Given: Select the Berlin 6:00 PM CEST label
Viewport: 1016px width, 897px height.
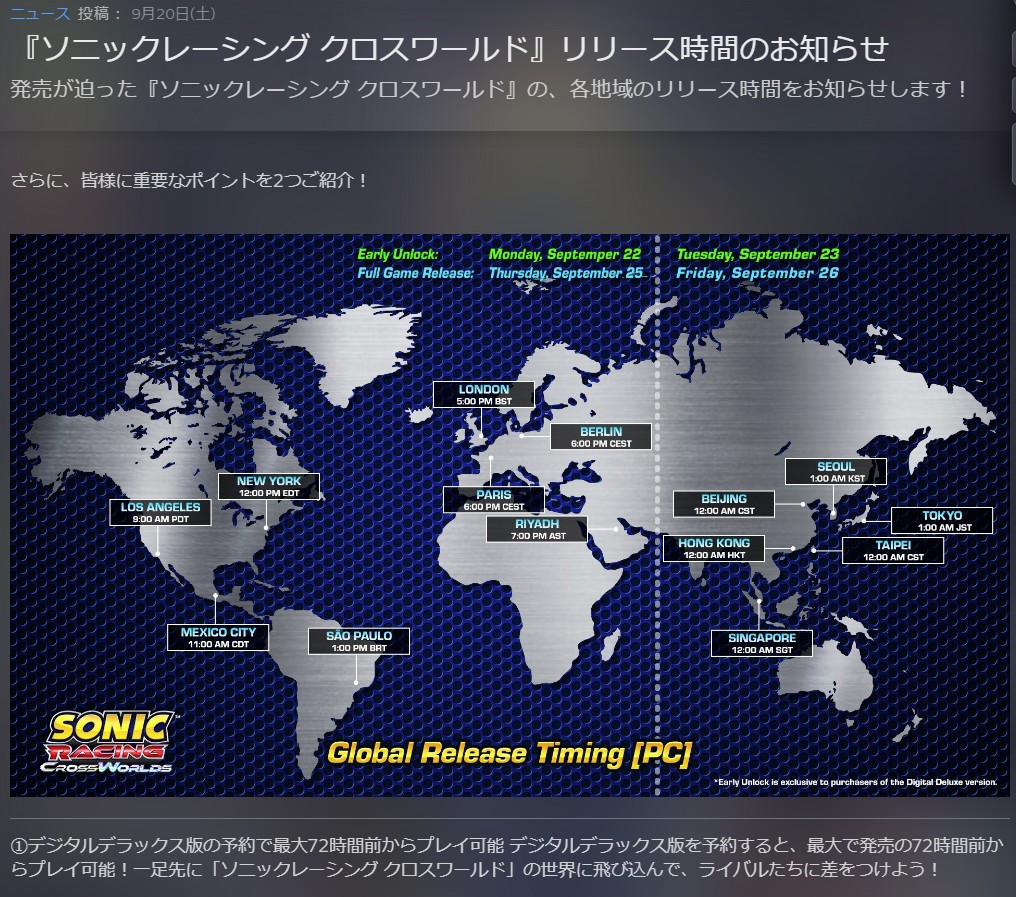Looking at the screenshot, I should pos(600,437).
